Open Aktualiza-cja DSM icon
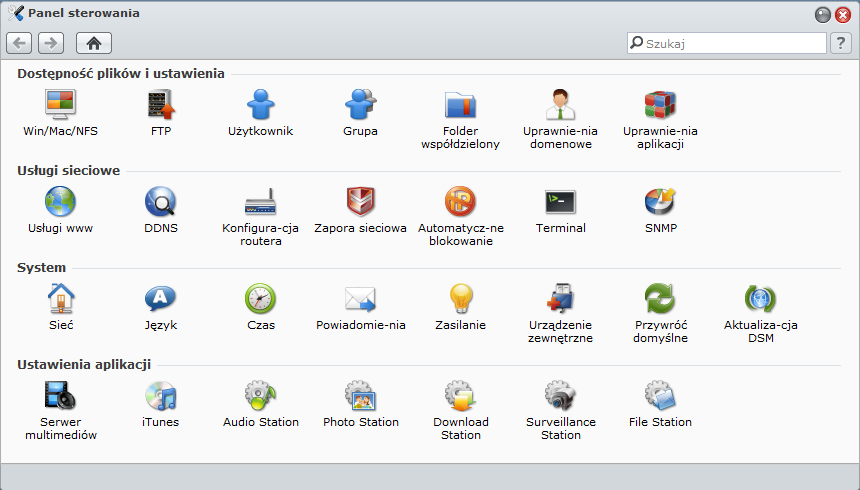 pos(761,298)
